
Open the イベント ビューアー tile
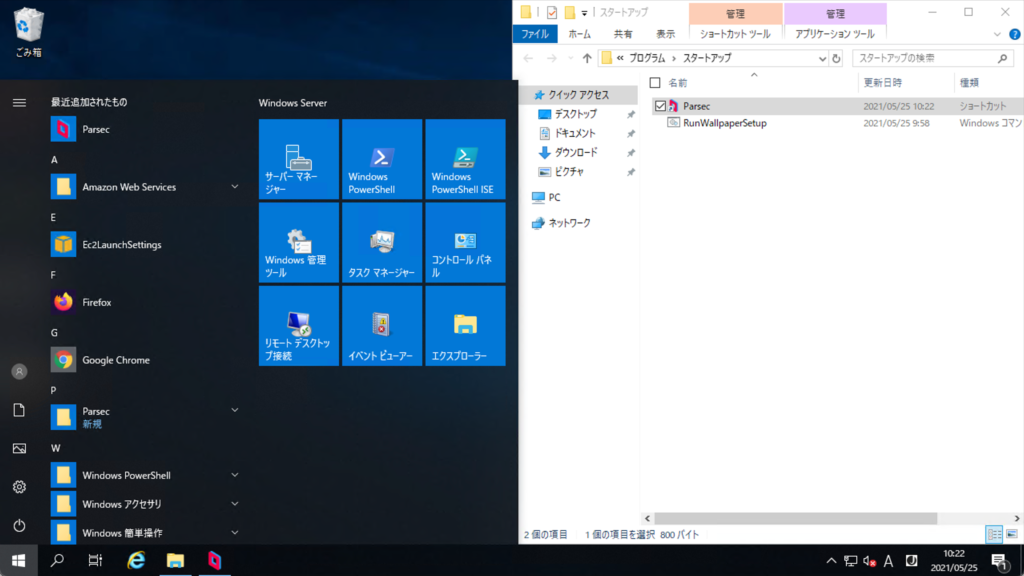pyautogui.click(x=382, y=326)
